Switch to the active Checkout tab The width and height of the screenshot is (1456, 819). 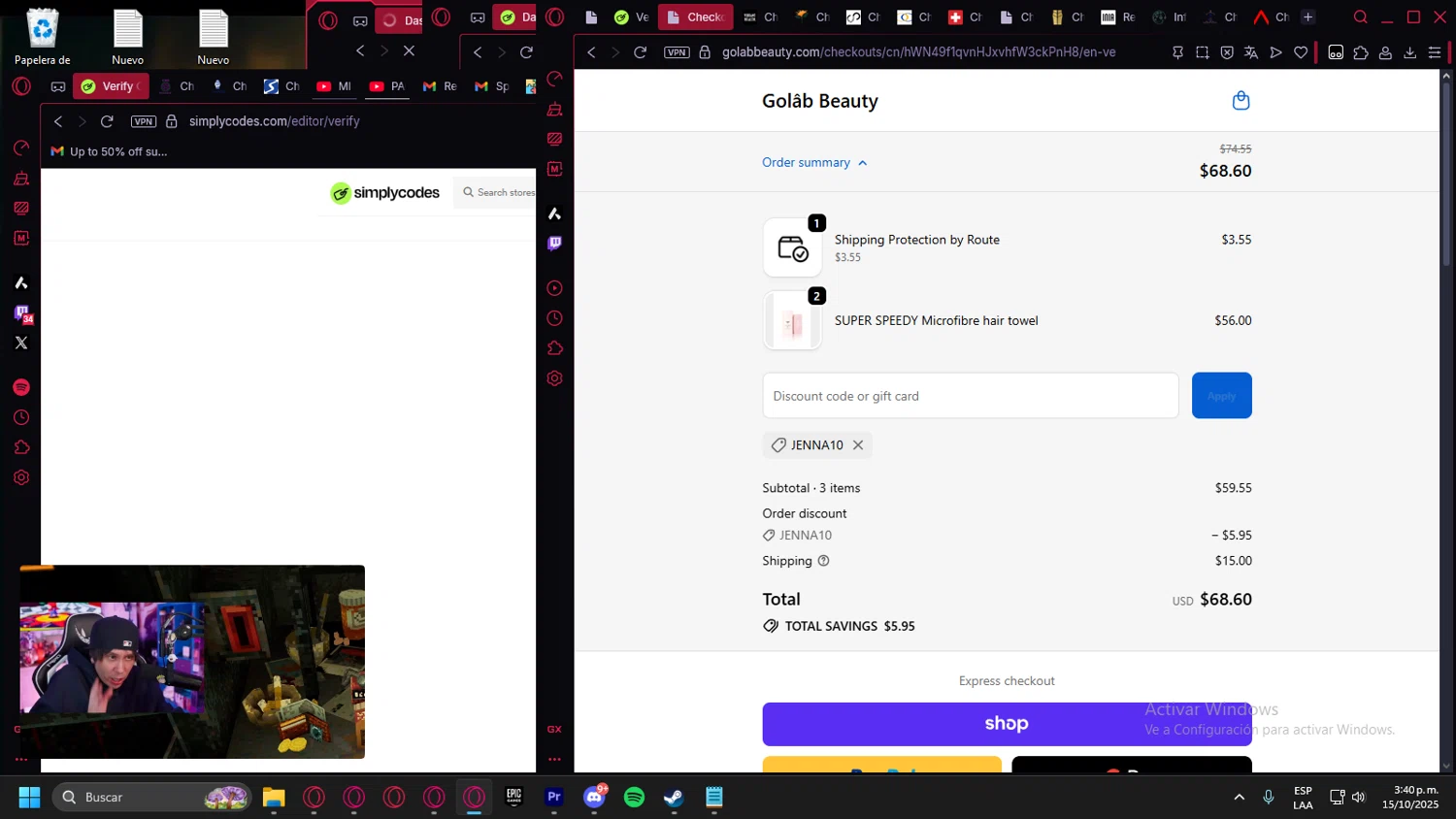(695, 16)
